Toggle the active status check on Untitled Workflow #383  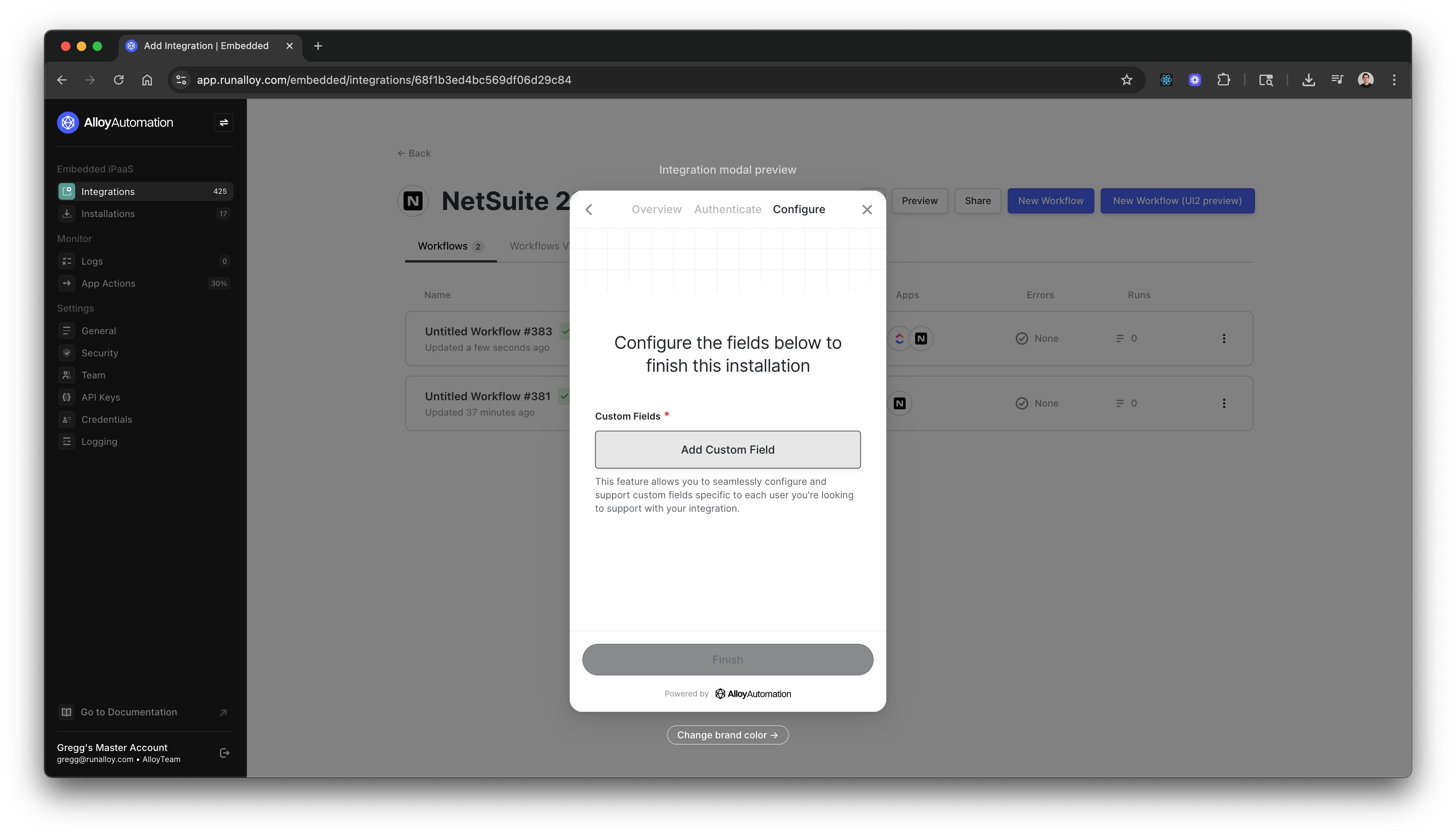565,331
